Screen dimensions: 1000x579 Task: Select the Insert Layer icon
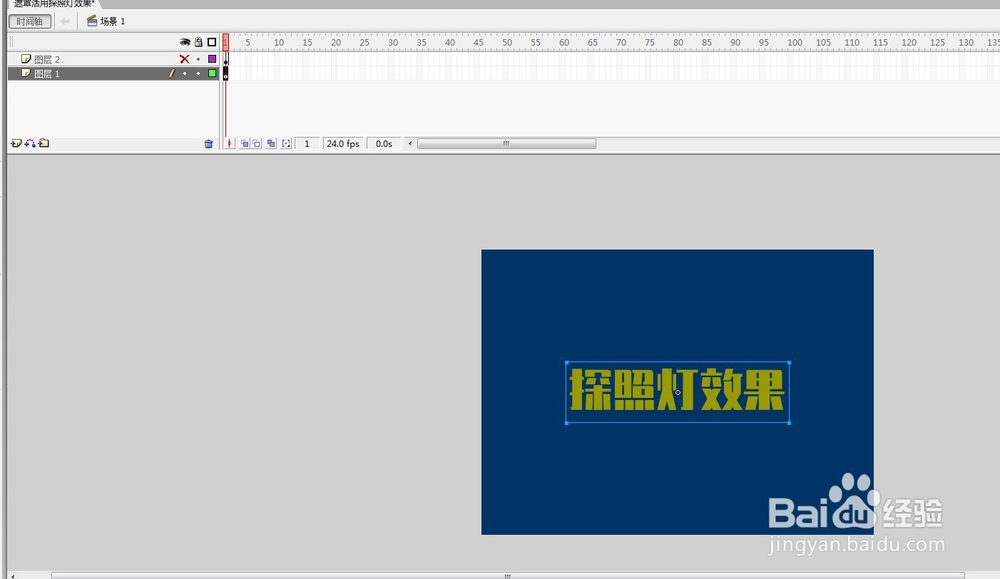pos(16,142)
